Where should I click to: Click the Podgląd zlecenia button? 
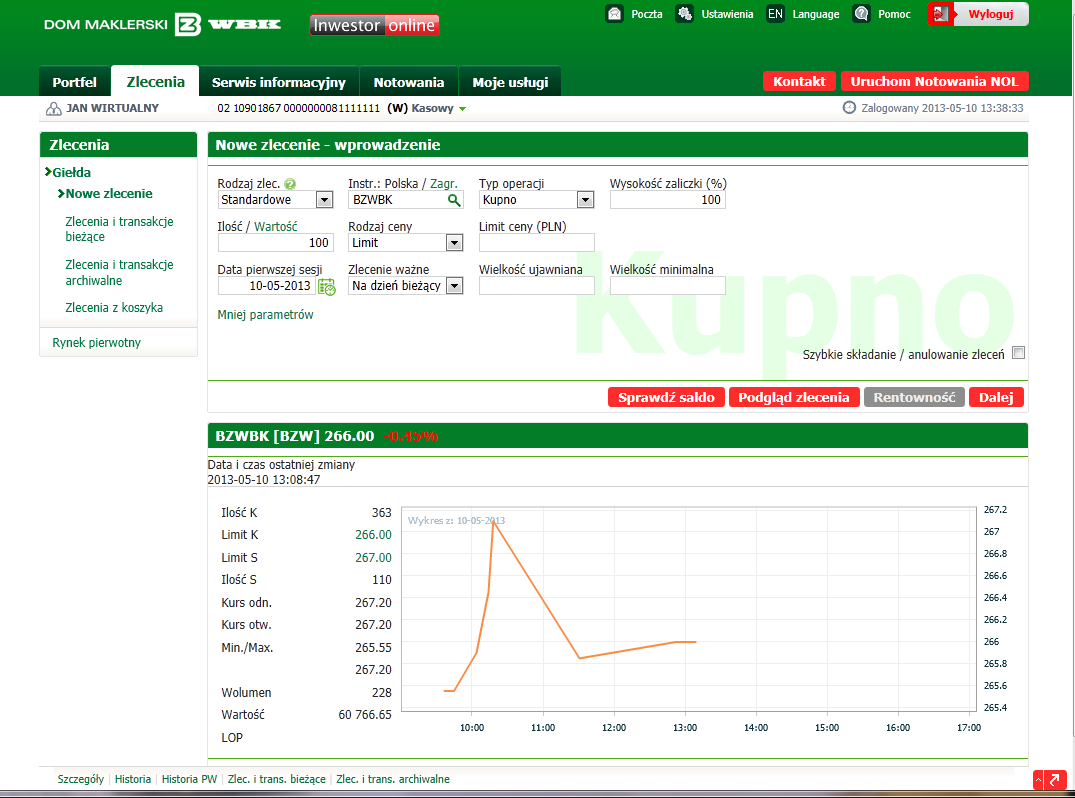[x=794, y=398]
